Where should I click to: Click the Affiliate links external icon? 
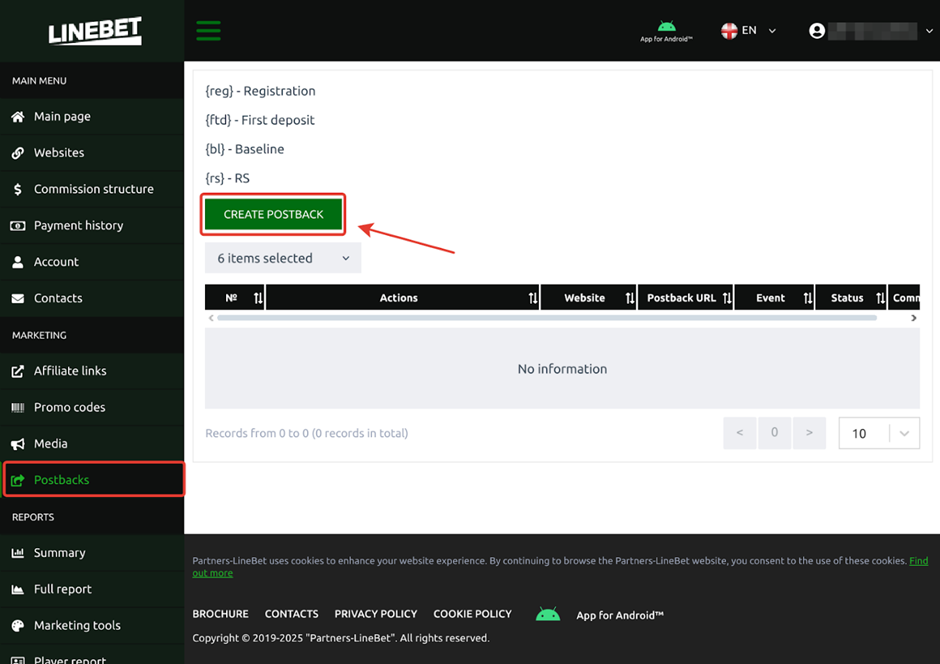coord(18,371)
